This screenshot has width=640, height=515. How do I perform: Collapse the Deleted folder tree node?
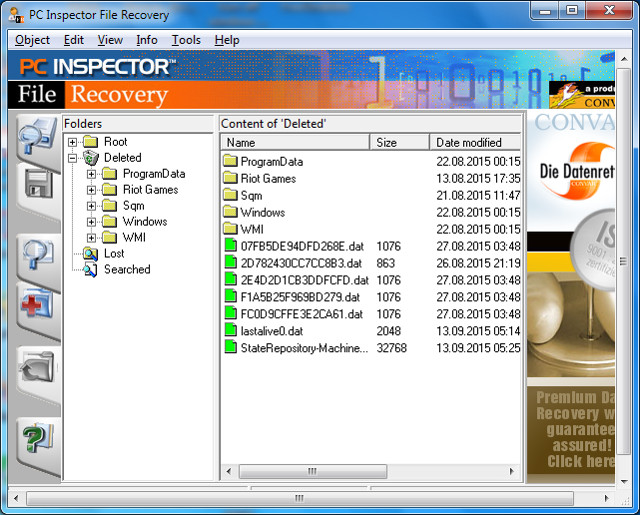tap(73, 158)
